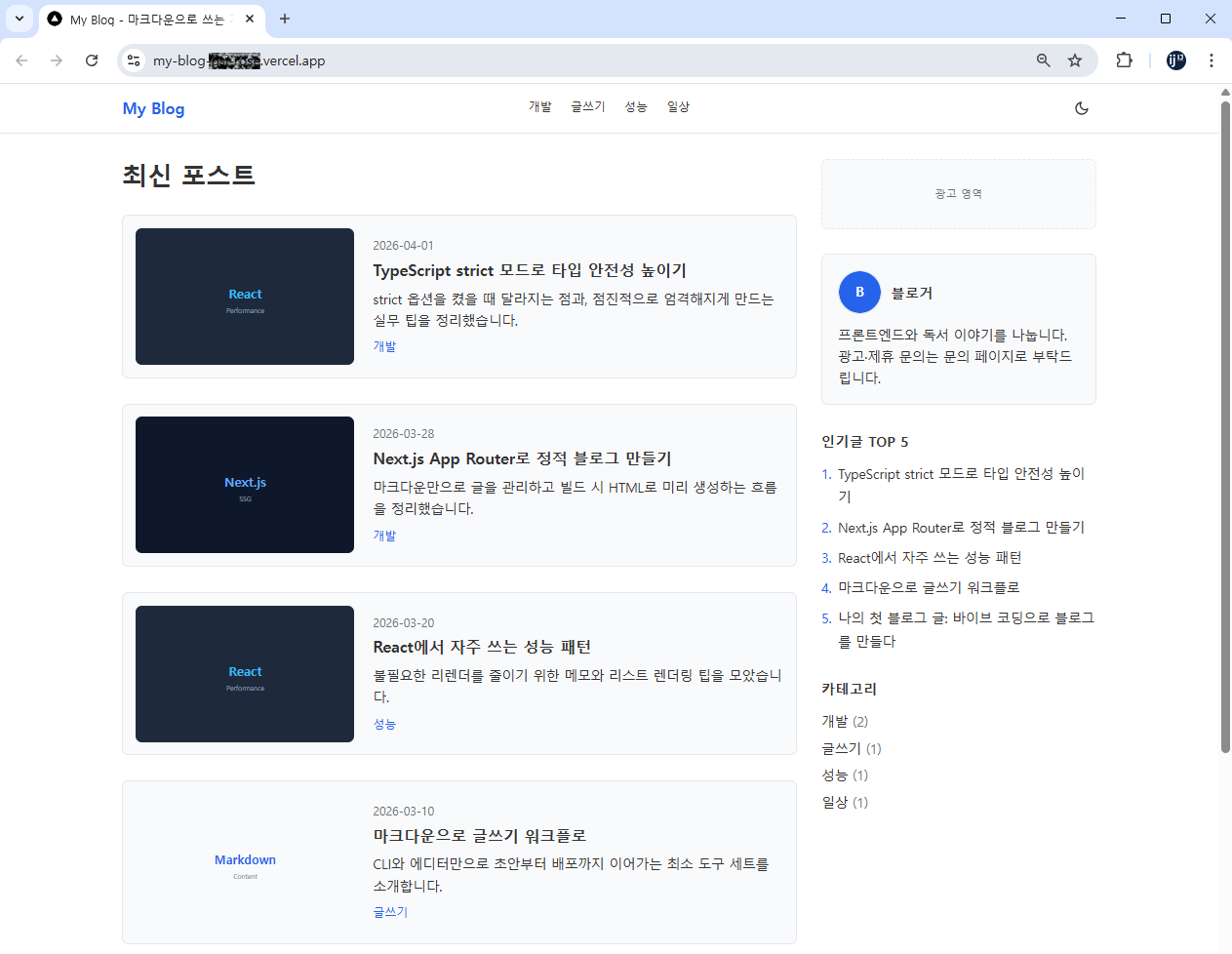Click inside the browser address bar
The height and width of the screenshot is (954, 1232).
coord(390,60)
